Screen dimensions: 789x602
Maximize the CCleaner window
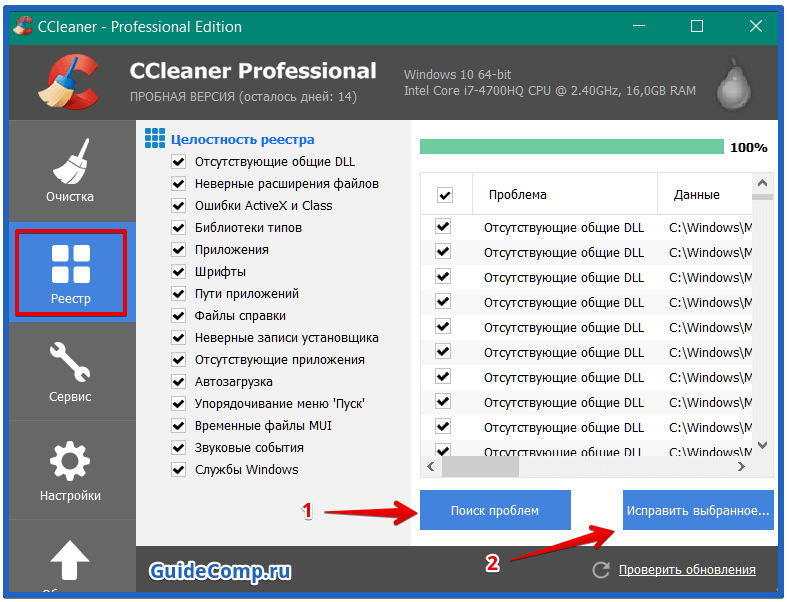click(697, 26)
